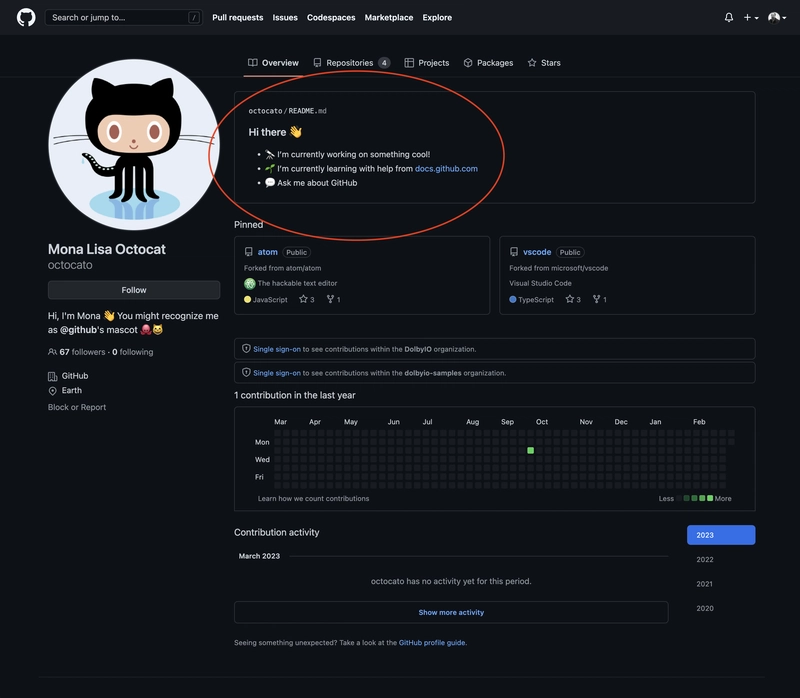Switch to the Stars tab

544,63
